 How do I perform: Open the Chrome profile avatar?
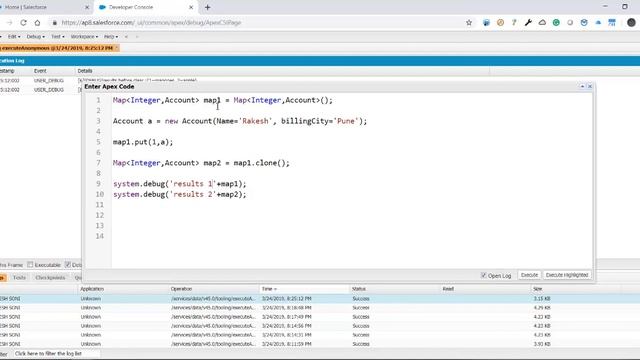click(631, 23)
